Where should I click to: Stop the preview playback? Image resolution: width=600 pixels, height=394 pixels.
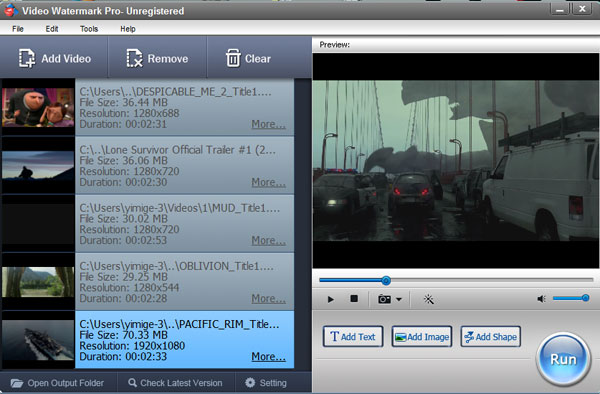[x=354, y=298]
